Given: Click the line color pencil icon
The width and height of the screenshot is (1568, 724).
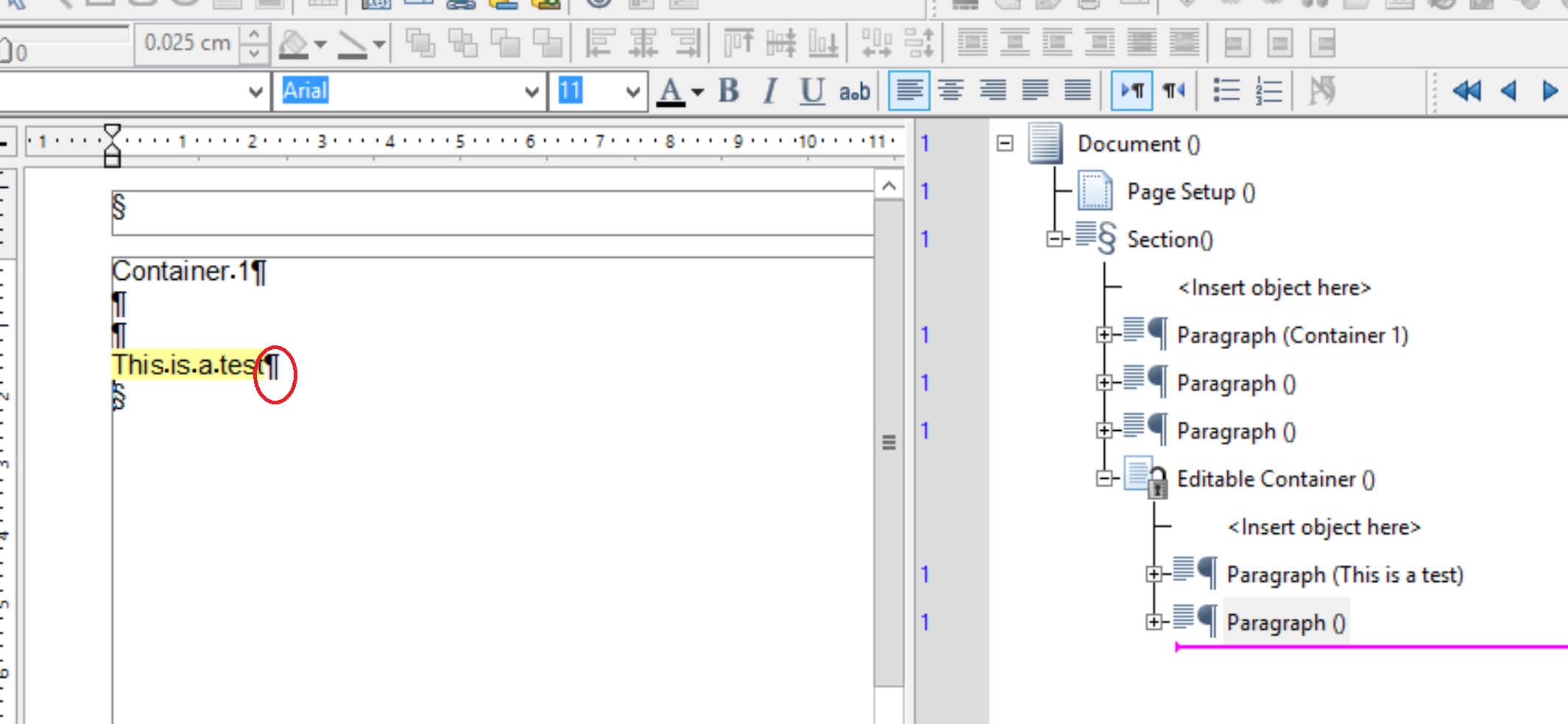Looking at the screenshot, I should click(x=352, y=43).
